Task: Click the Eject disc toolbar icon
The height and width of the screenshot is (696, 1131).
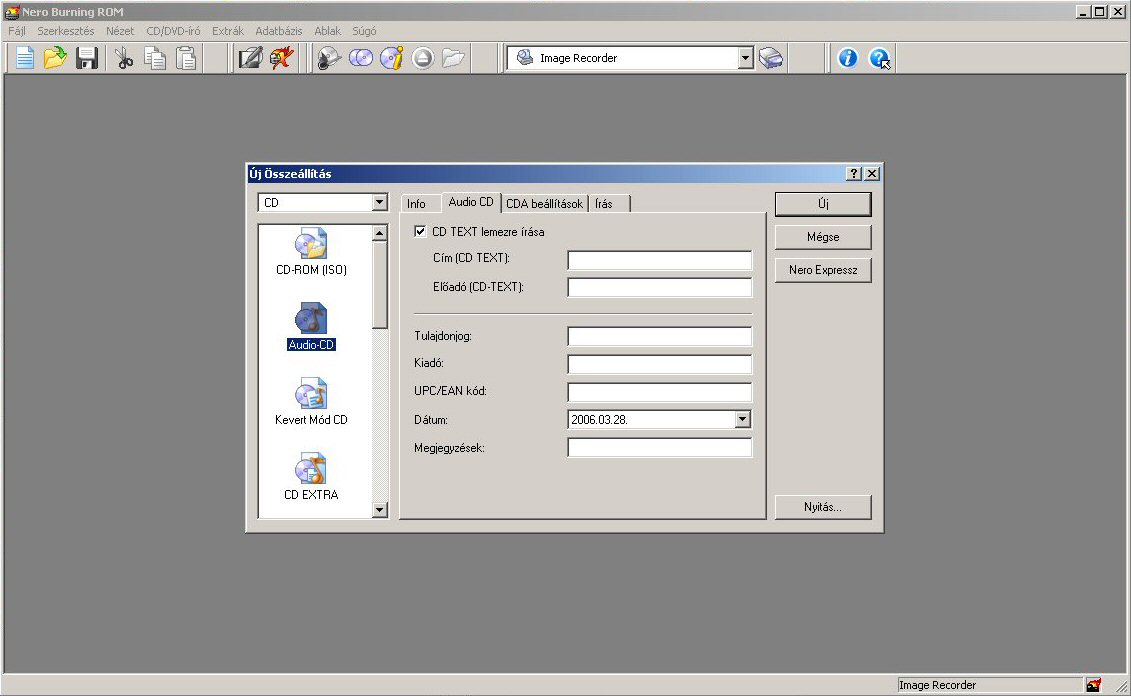Action: click(422, 58)
